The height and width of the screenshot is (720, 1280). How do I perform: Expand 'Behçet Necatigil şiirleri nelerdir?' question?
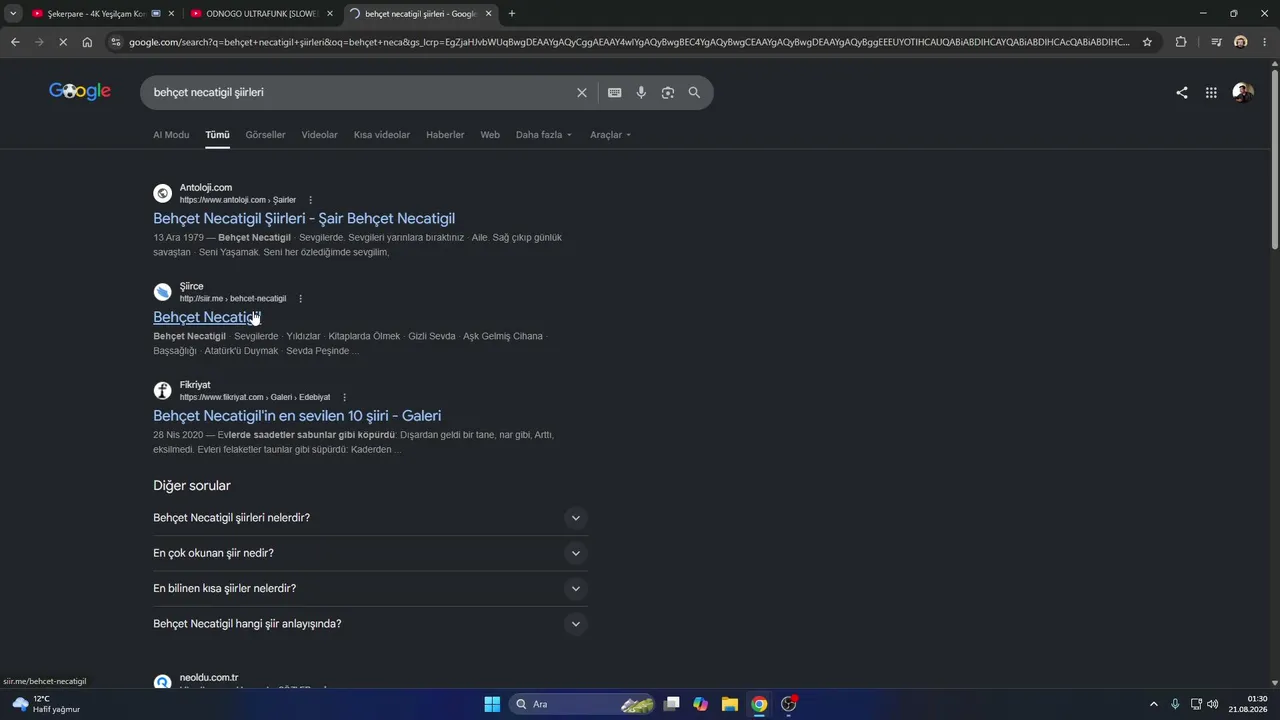pyautogui.click(x=370, y=518)
